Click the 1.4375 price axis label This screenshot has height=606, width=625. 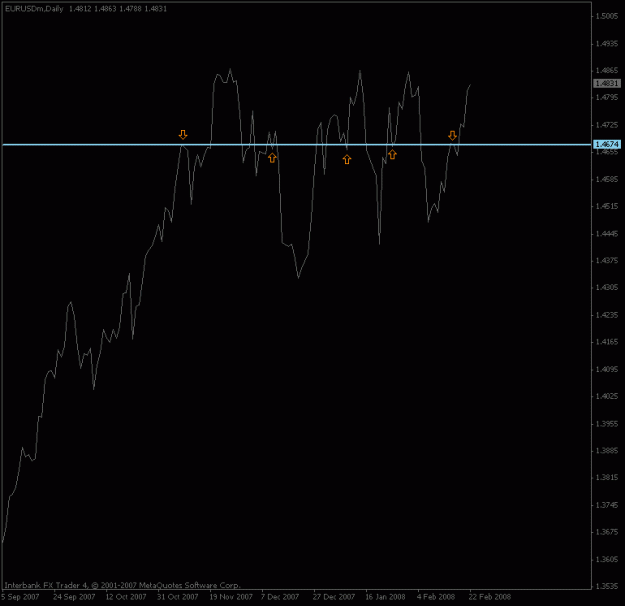pyautogui.click(x=607, y=260)
